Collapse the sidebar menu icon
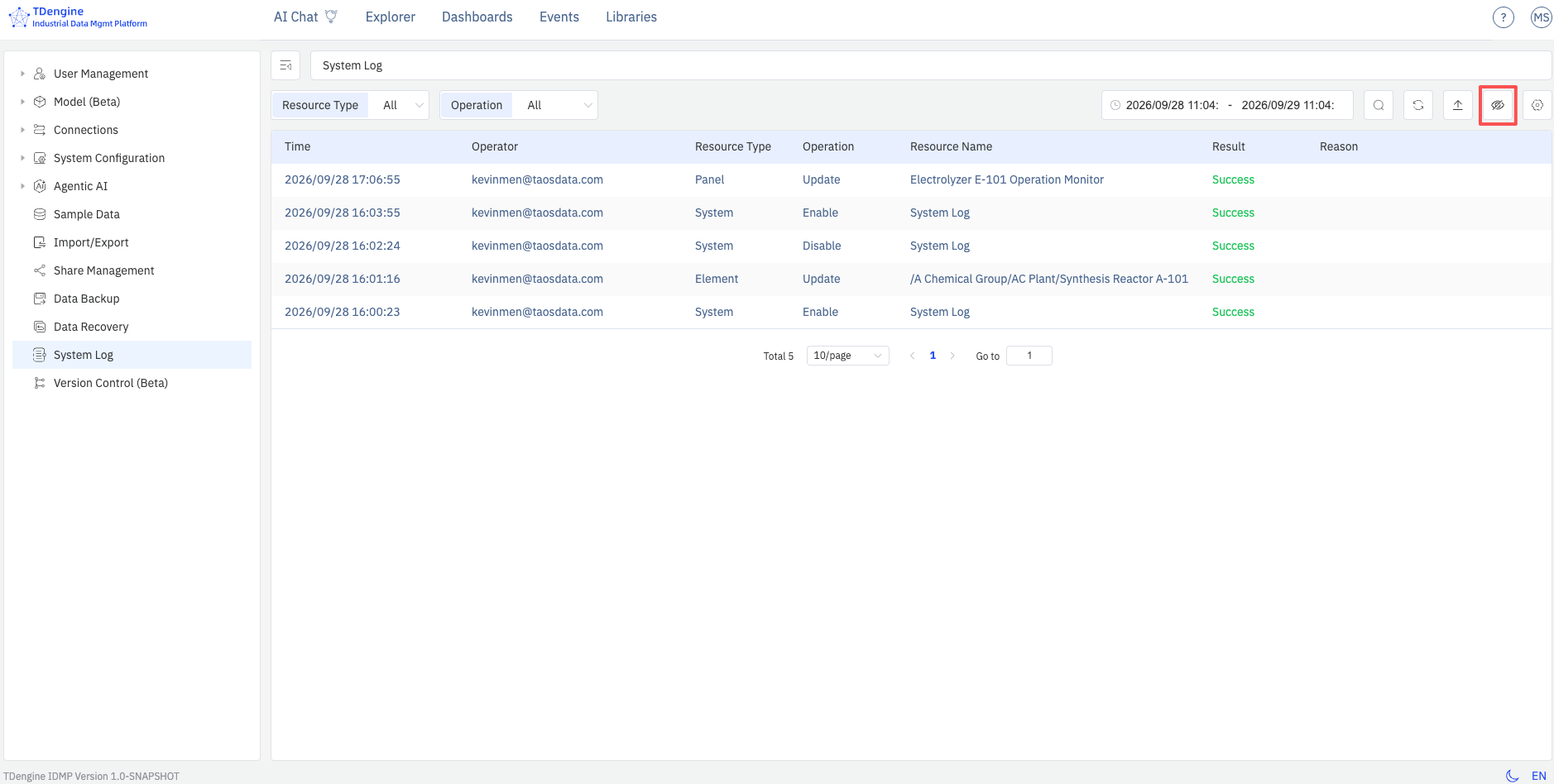 [x=285, y=65]
